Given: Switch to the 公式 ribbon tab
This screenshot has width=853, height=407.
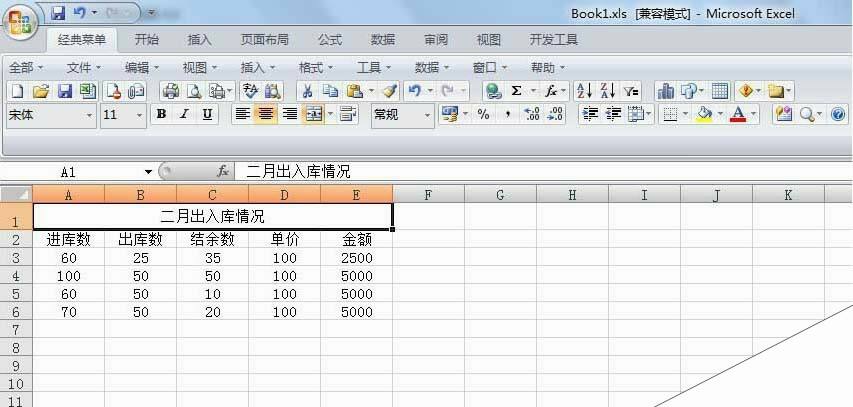Looking at the screenshot, I should pyautogui.click(x=330, y=40).
